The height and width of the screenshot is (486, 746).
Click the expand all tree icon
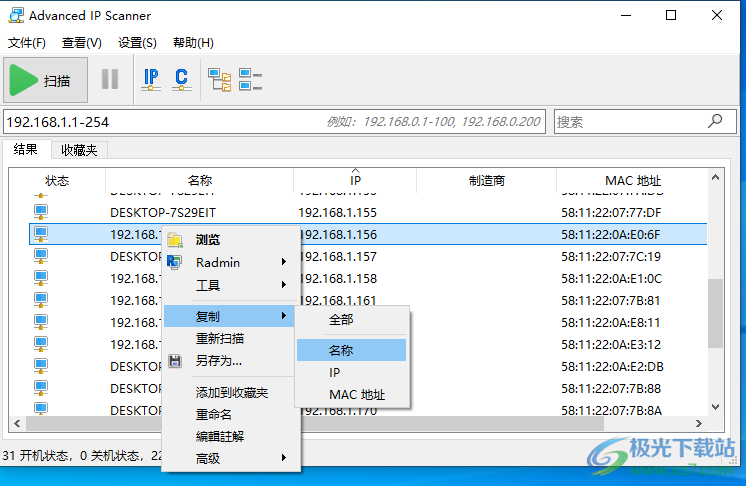[x=220, y=79]
